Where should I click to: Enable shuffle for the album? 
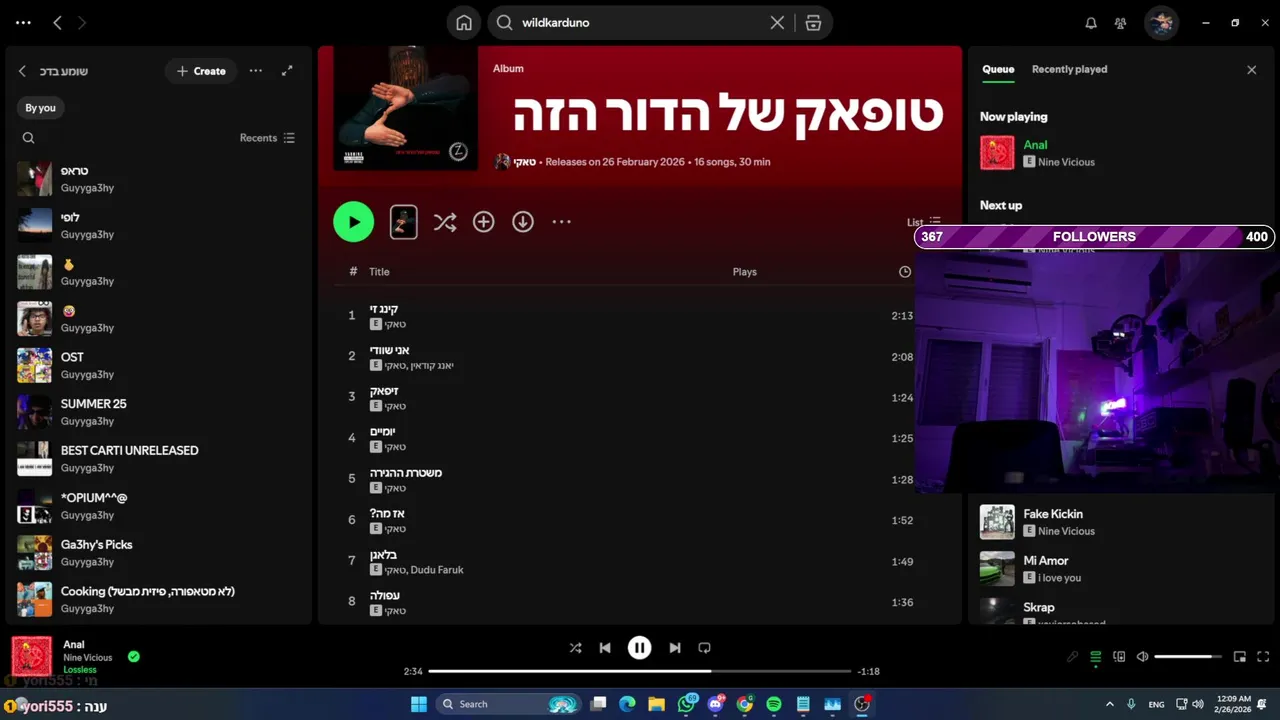point(445,222)
